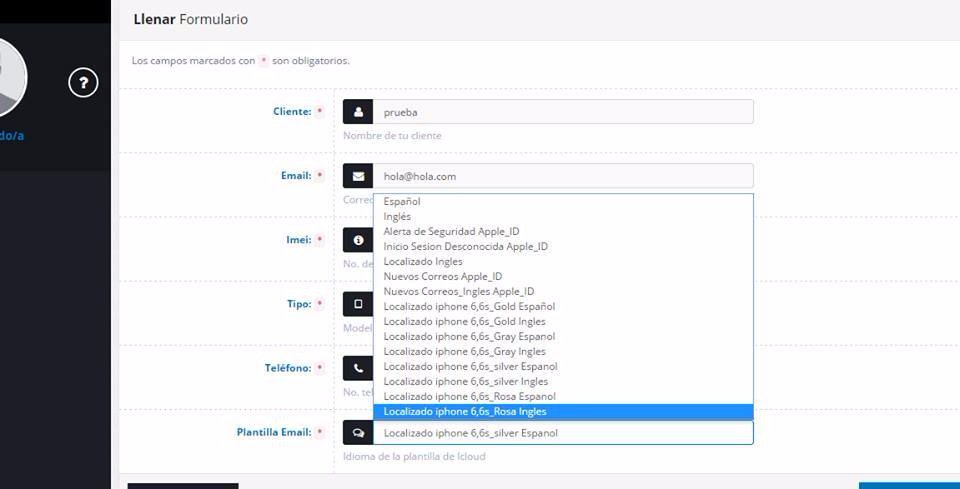Click the help question mark icon

(83, 83)
